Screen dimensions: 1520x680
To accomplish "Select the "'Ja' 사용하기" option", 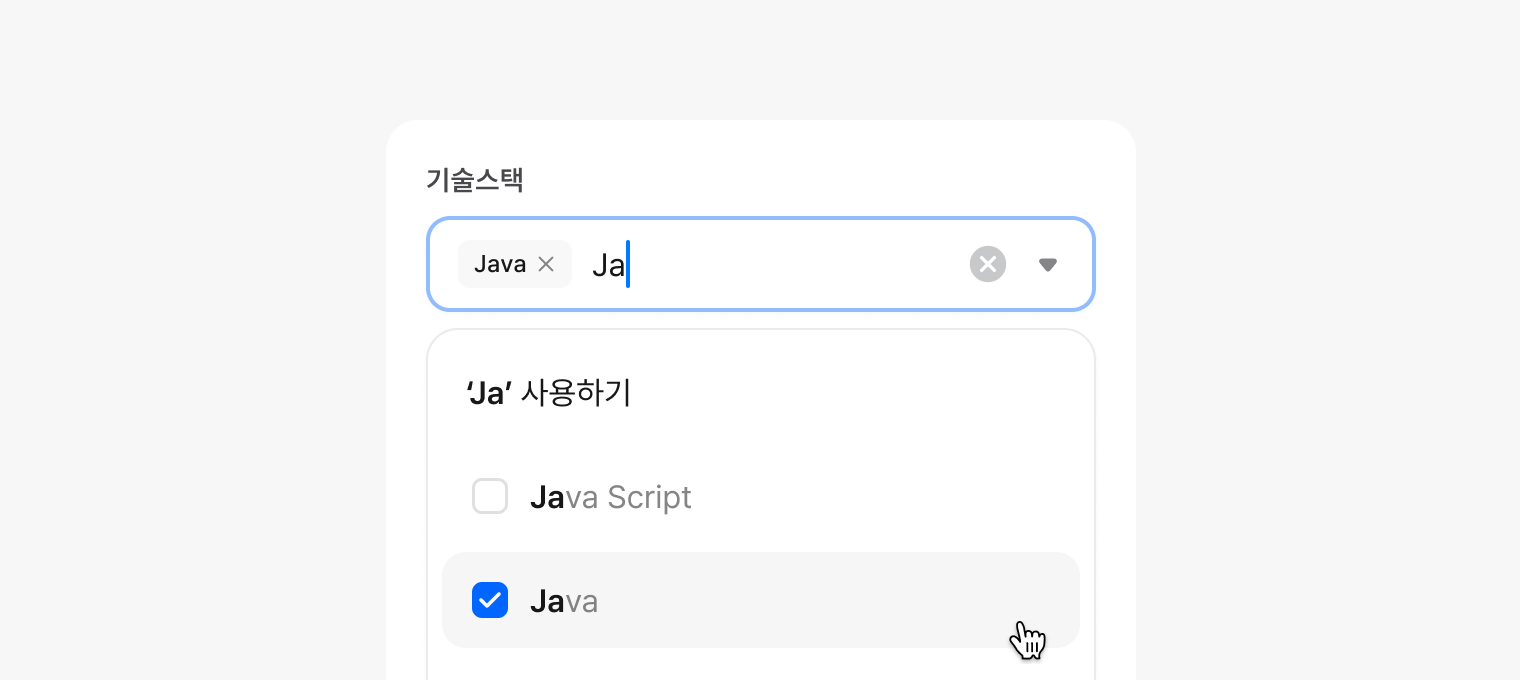I will tap(549, 394).
